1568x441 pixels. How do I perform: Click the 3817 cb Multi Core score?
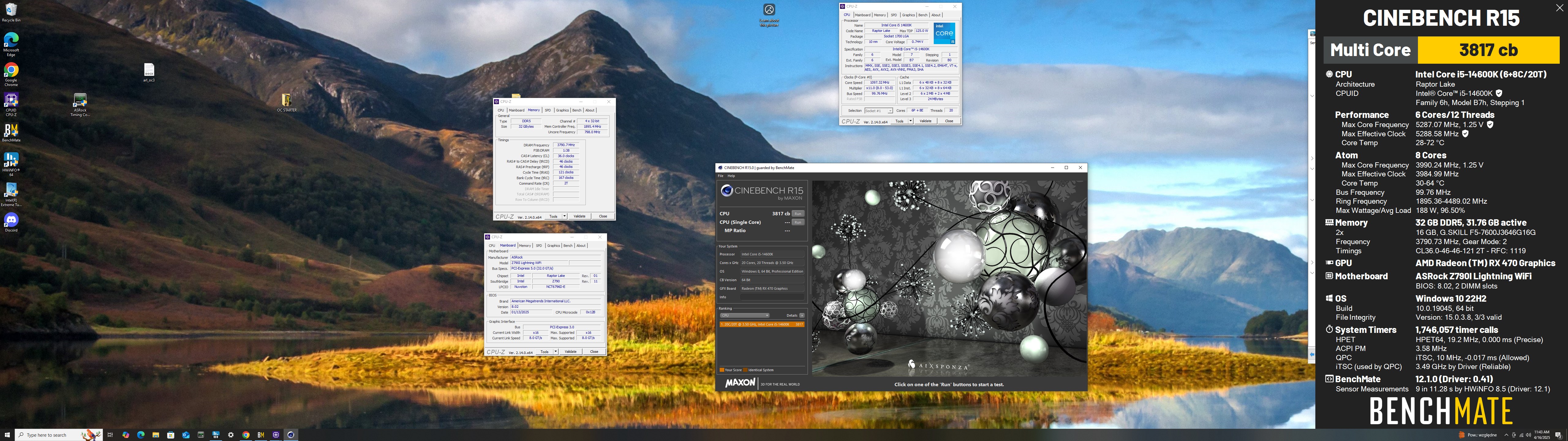point(1488,50)
